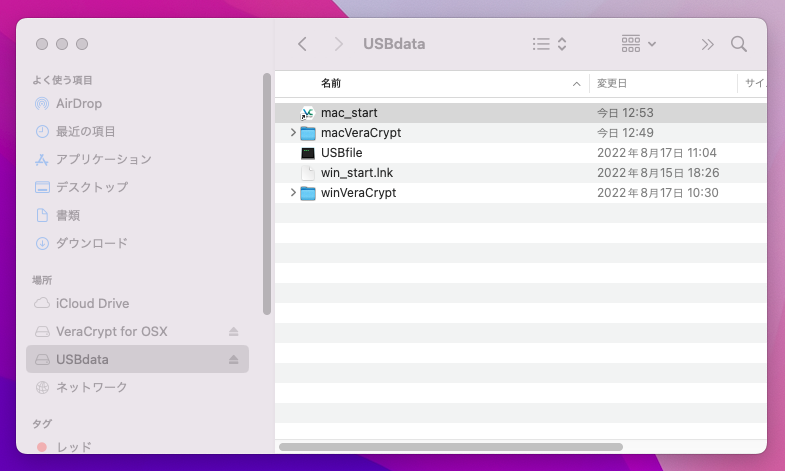
Task: Eject the USBdata volume
Action: (234, 359)
